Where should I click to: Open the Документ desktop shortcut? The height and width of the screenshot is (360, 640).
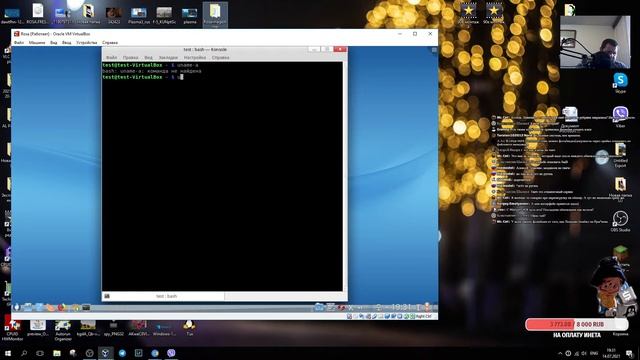pos(570,118)
